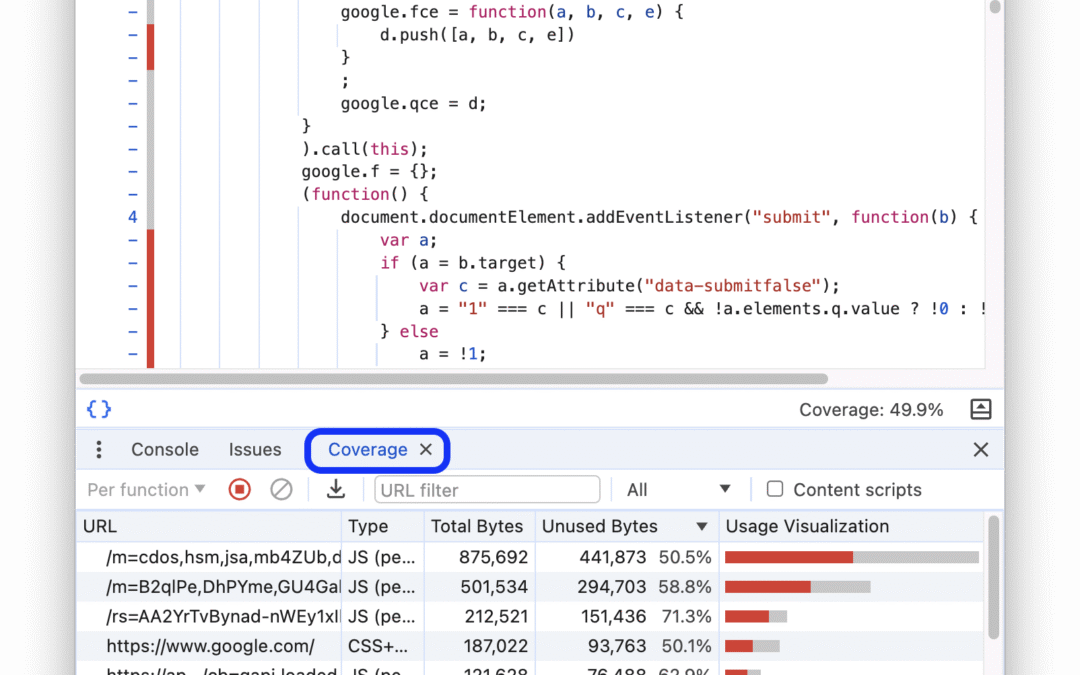Open the All coverage type dropdown
1080x675 pixels.
coord(678,489)
